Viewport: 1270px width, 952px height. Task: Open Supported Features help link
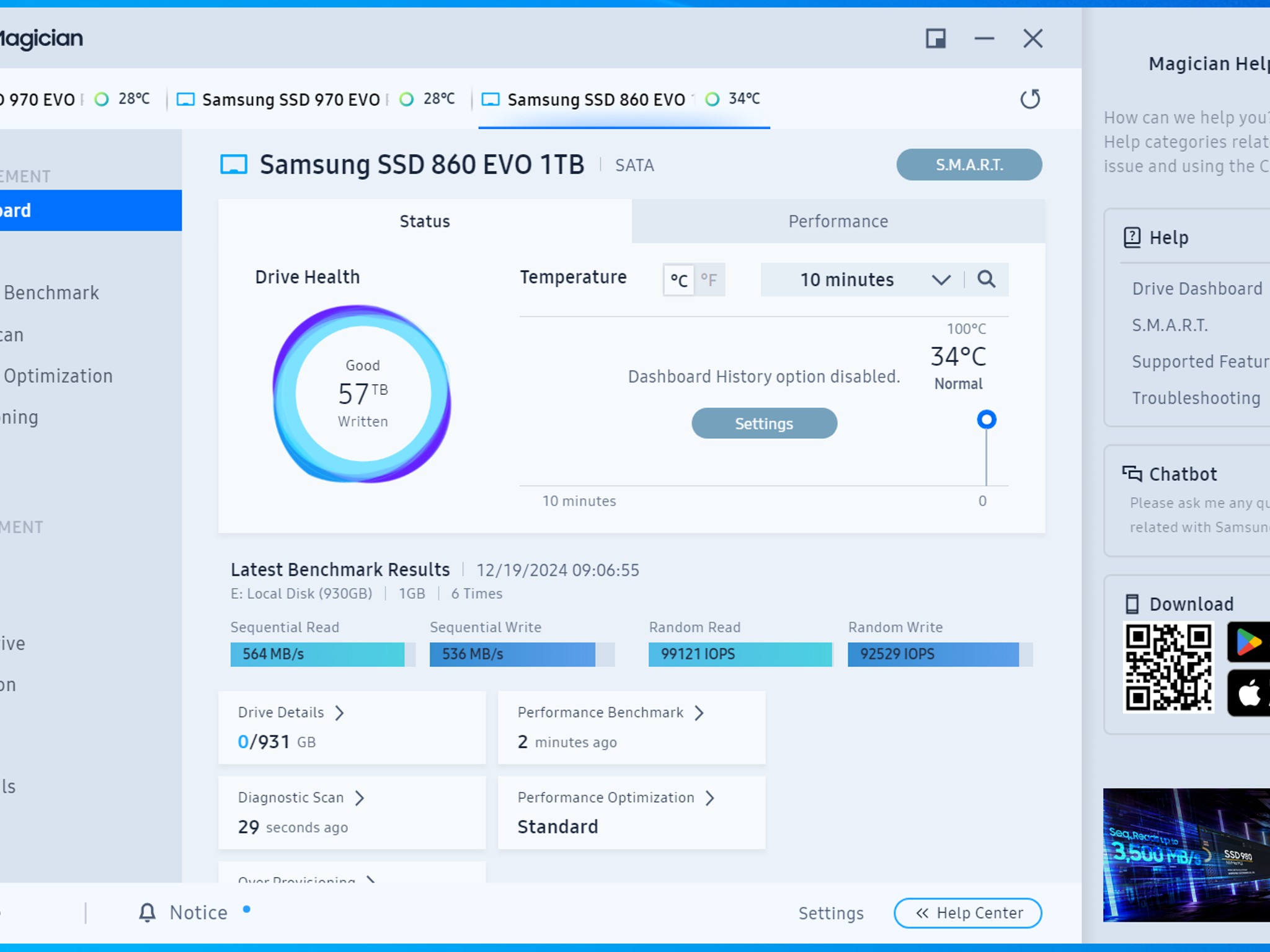point(1201,361)
